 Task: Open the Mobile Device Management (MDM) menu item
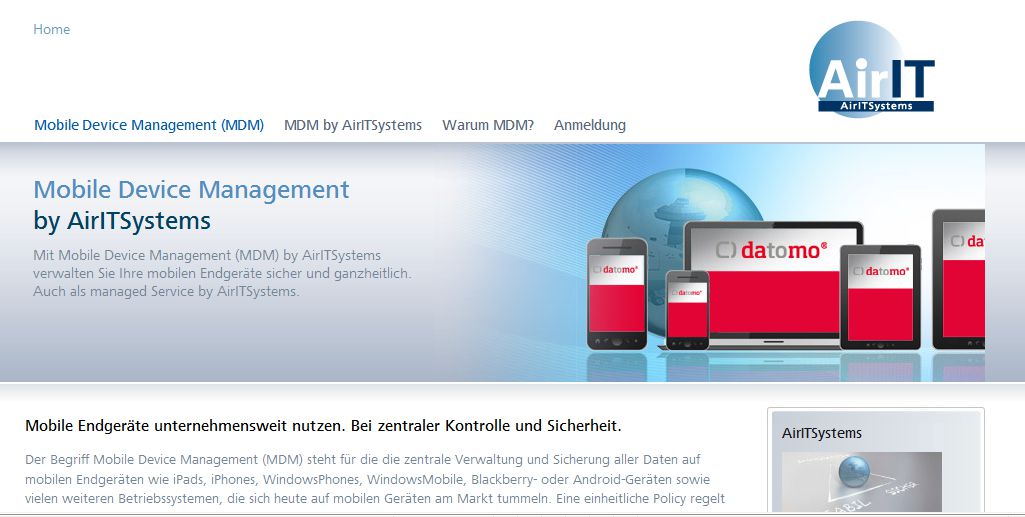pyautogui.click(x=149, y=125)
